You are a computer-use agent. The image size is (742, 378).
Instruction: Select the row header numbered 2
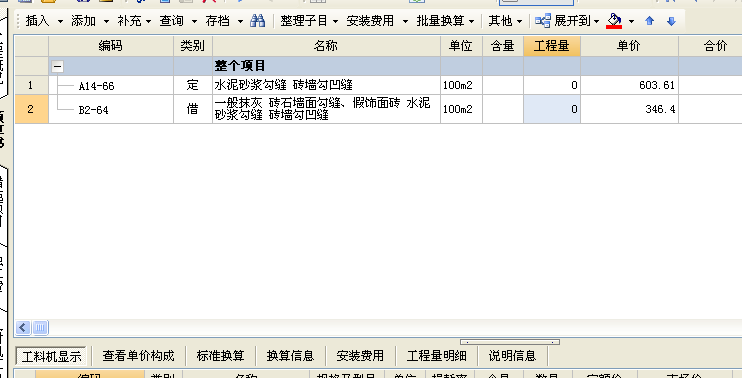pyautogui.click(x=31, y=109)
